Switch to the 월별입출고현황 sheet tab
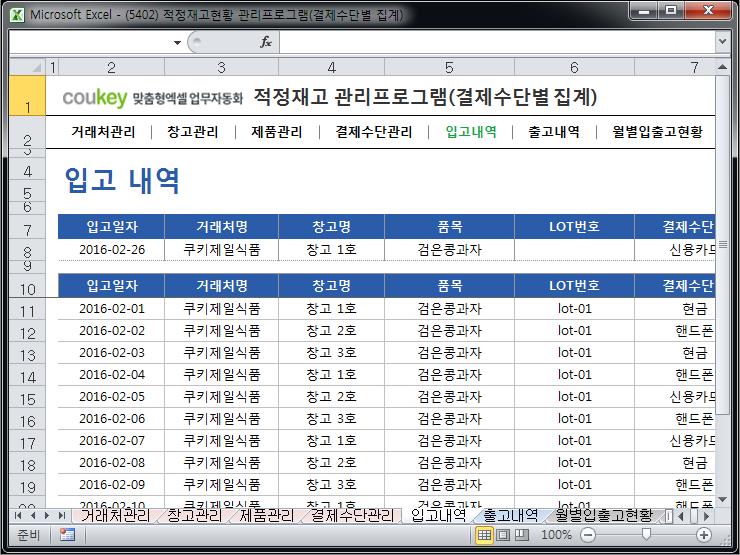 coord(603,515)
